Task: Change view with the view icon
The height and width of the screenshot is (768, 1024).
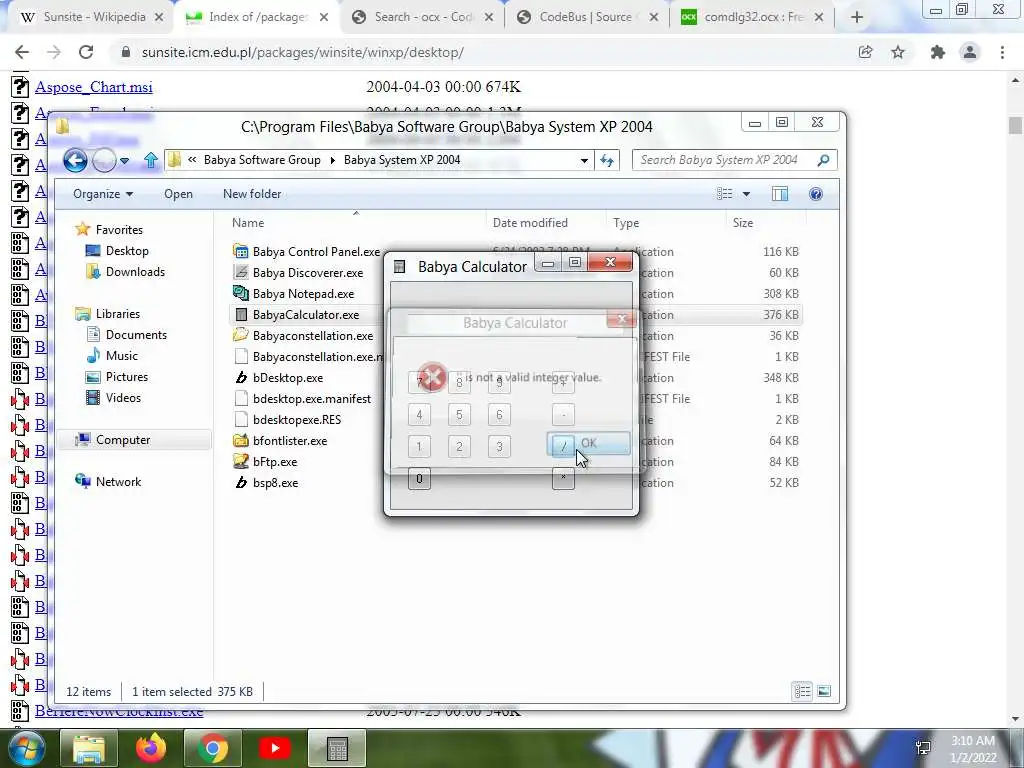Action: click(x=724, y=194)
